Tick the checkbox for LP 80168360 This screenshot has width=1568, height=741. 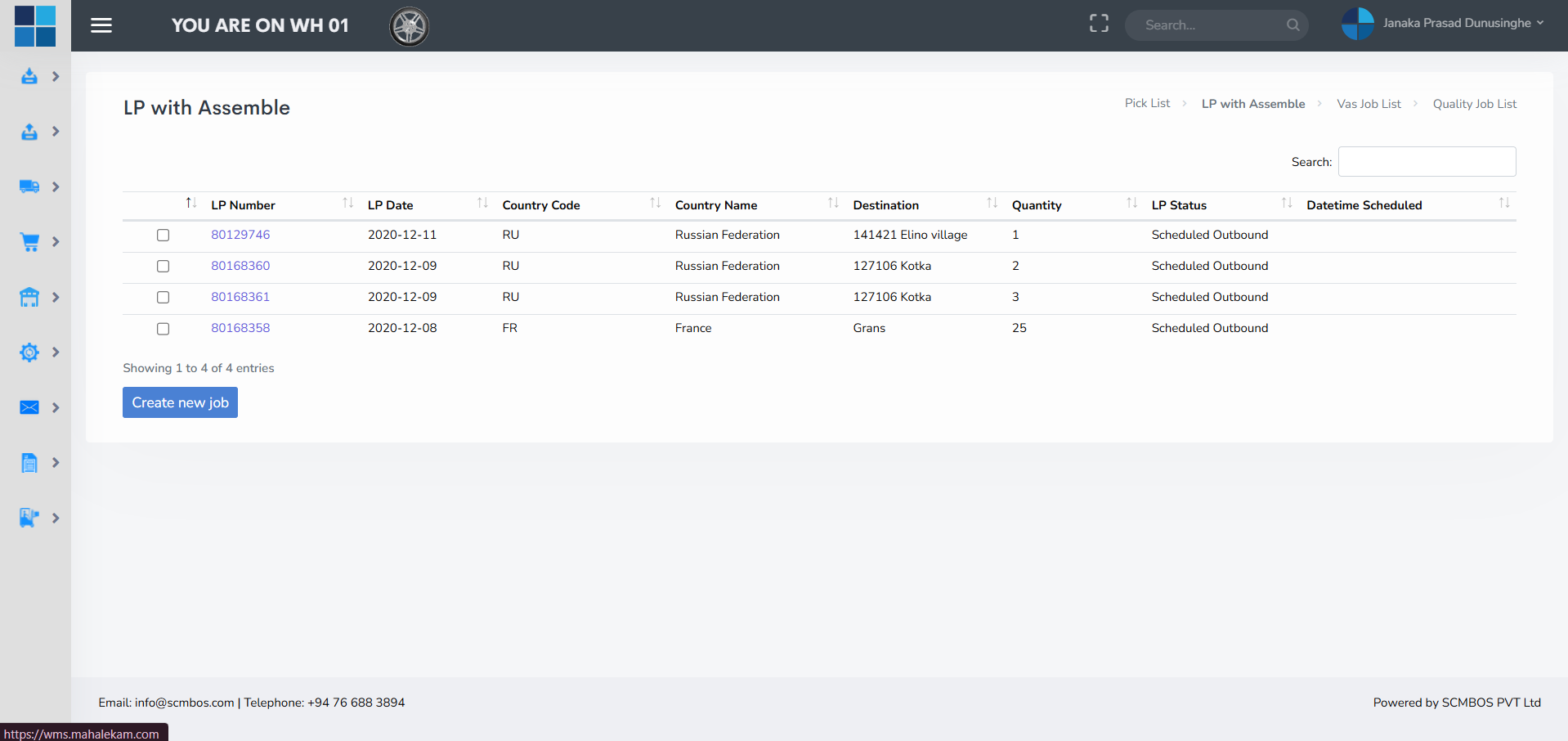coord(164,267)
